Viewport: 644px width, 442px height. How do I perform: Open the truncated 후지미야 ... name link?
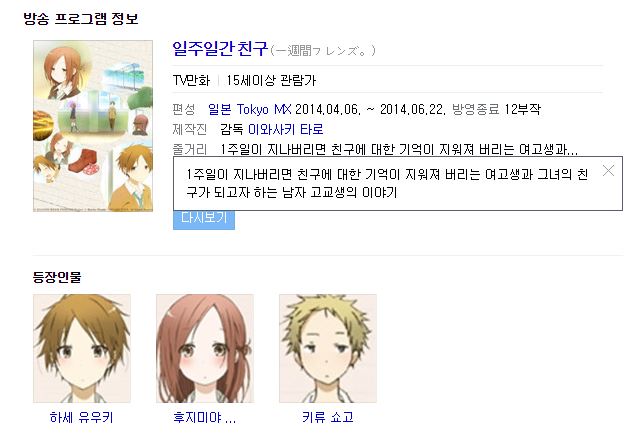tap(205, 417)
